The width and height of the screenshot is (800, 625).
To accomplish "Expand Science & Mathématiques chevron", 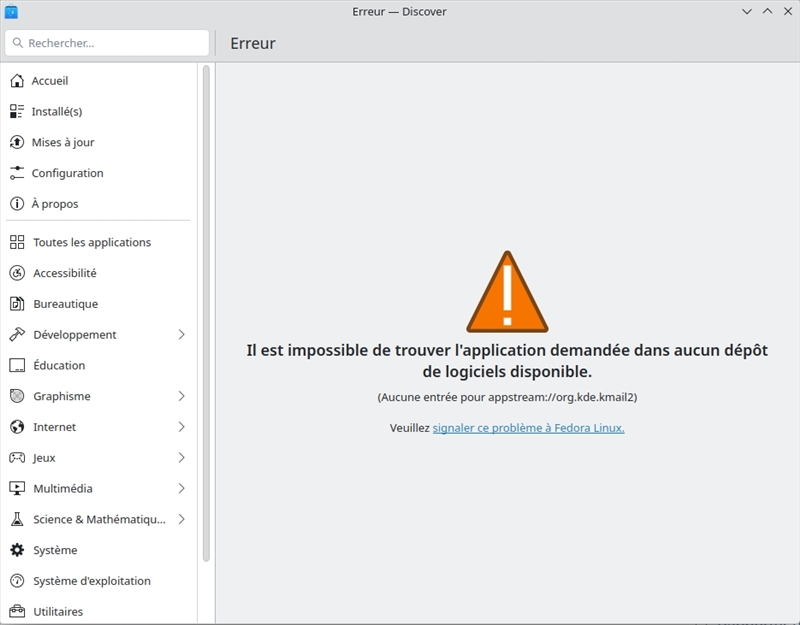I will (x=182, y=519).
